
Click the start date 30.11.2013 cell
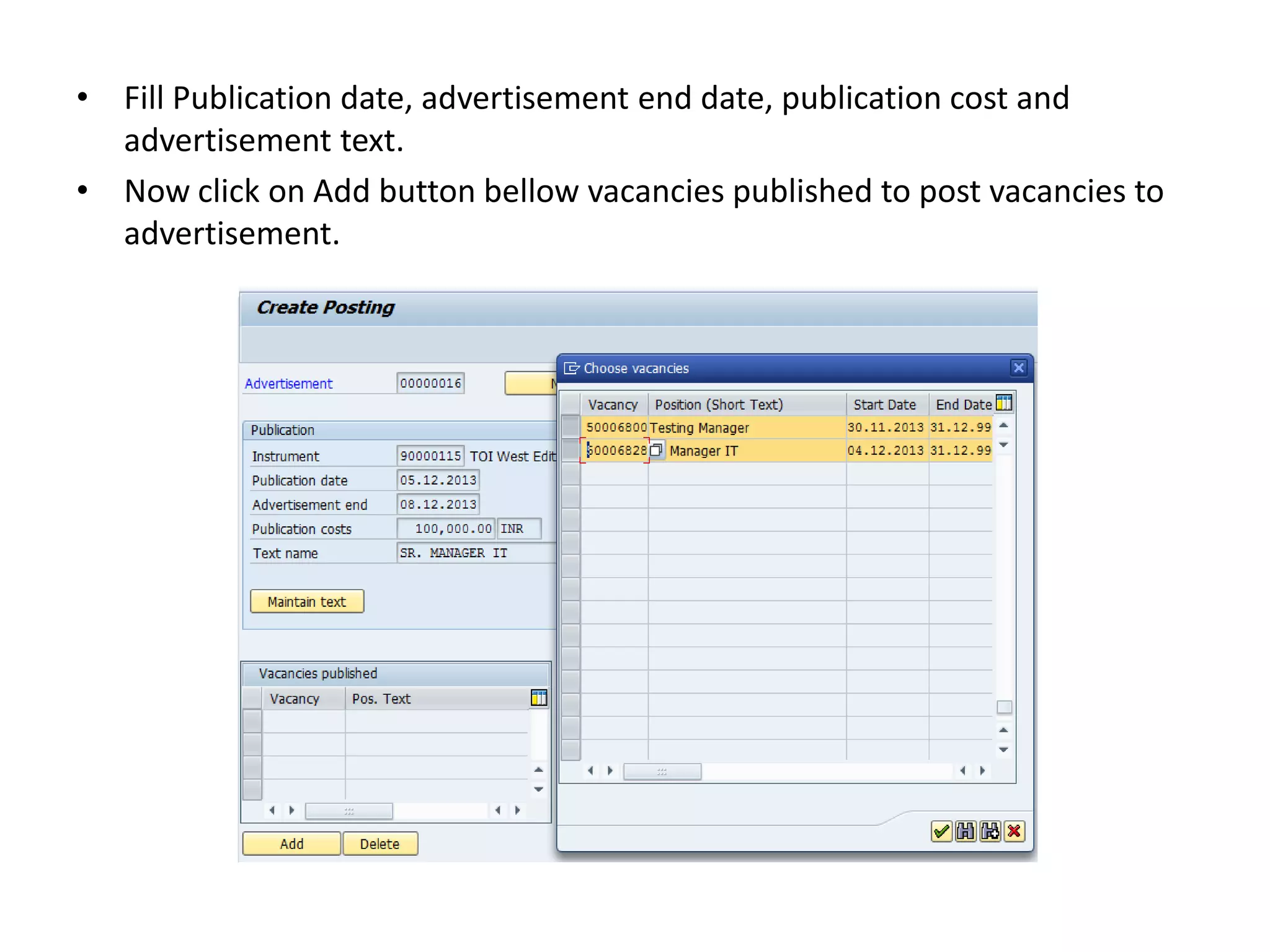(887, 428)
